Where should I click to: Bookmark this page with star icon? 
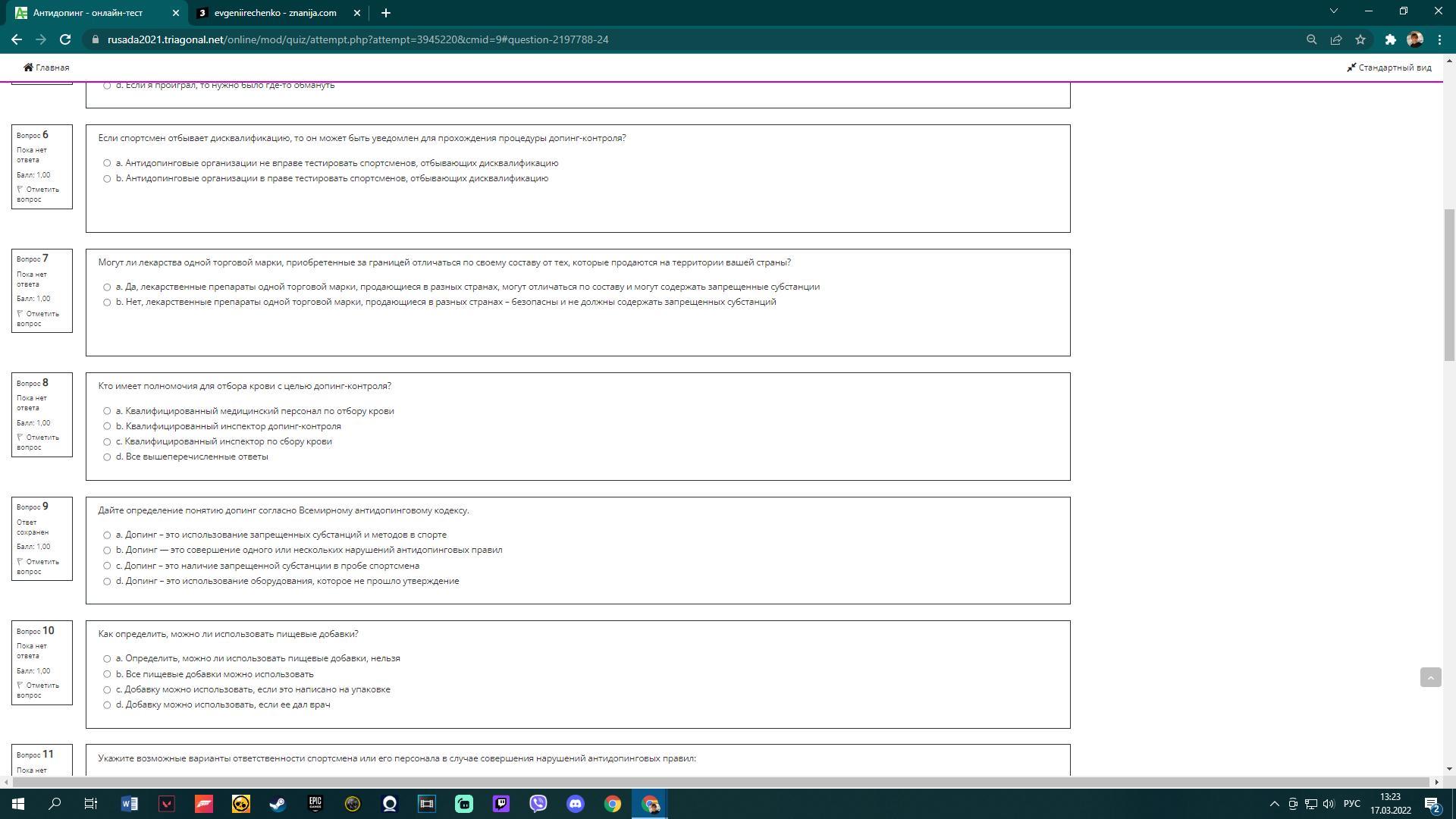tap(1360, 39)
